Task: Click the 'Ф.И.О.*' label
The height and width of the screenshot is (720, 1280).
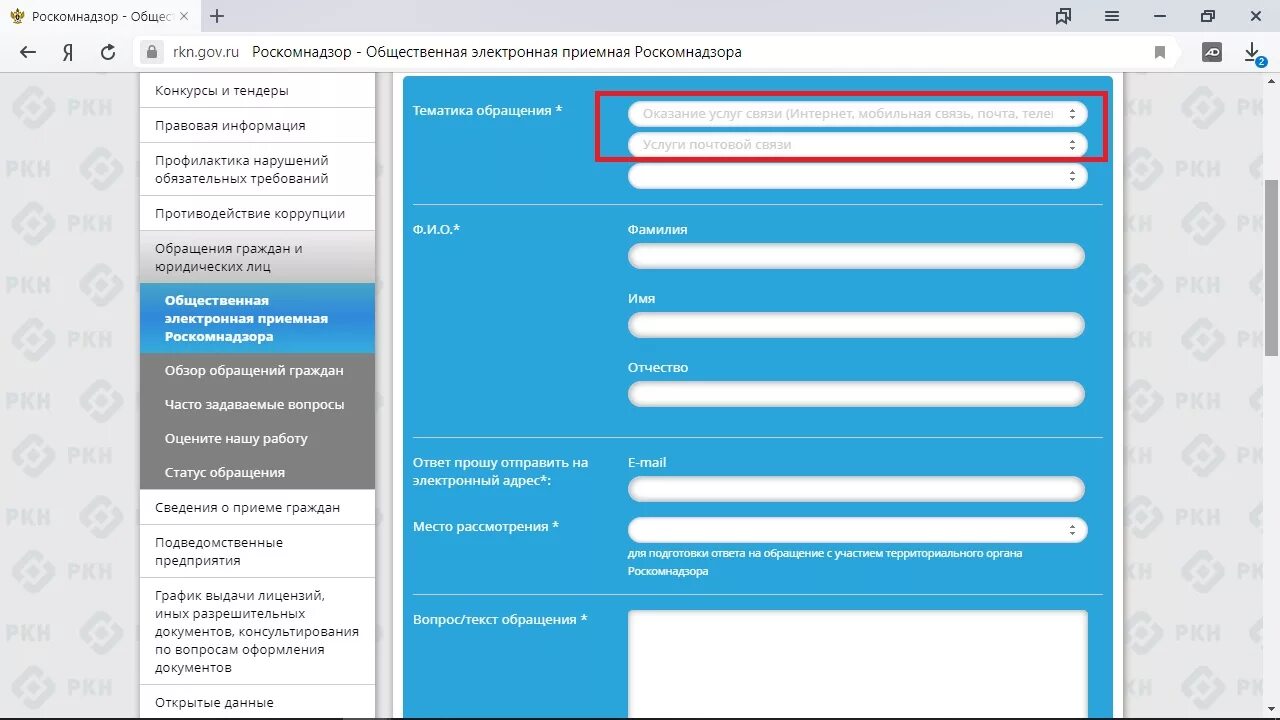Action: [x=436, y=229]
